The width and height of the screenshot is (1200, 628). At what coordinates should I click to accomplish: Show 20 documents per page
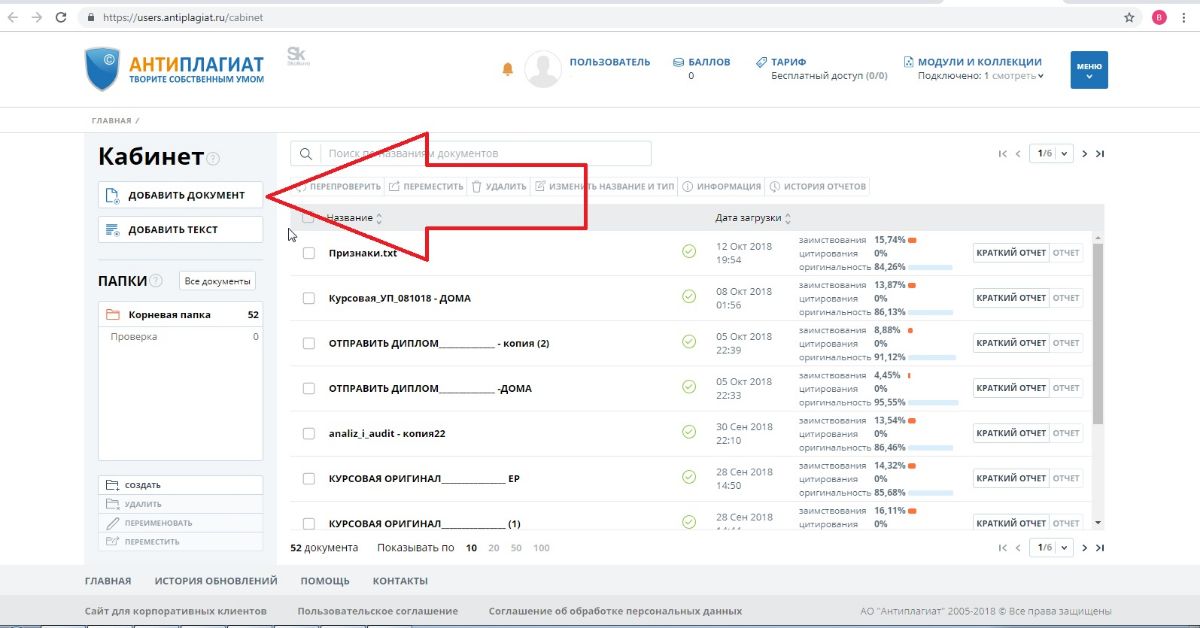[494, 548]
